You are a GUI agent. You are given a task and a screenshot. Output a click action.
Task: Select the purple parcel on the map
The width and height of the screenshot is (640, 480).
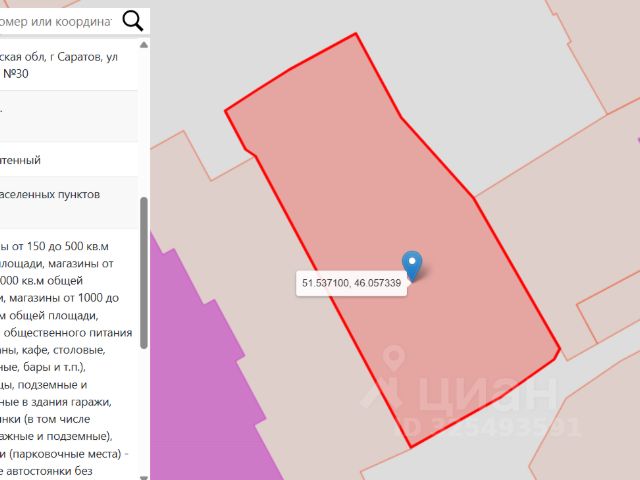(204, 388)
